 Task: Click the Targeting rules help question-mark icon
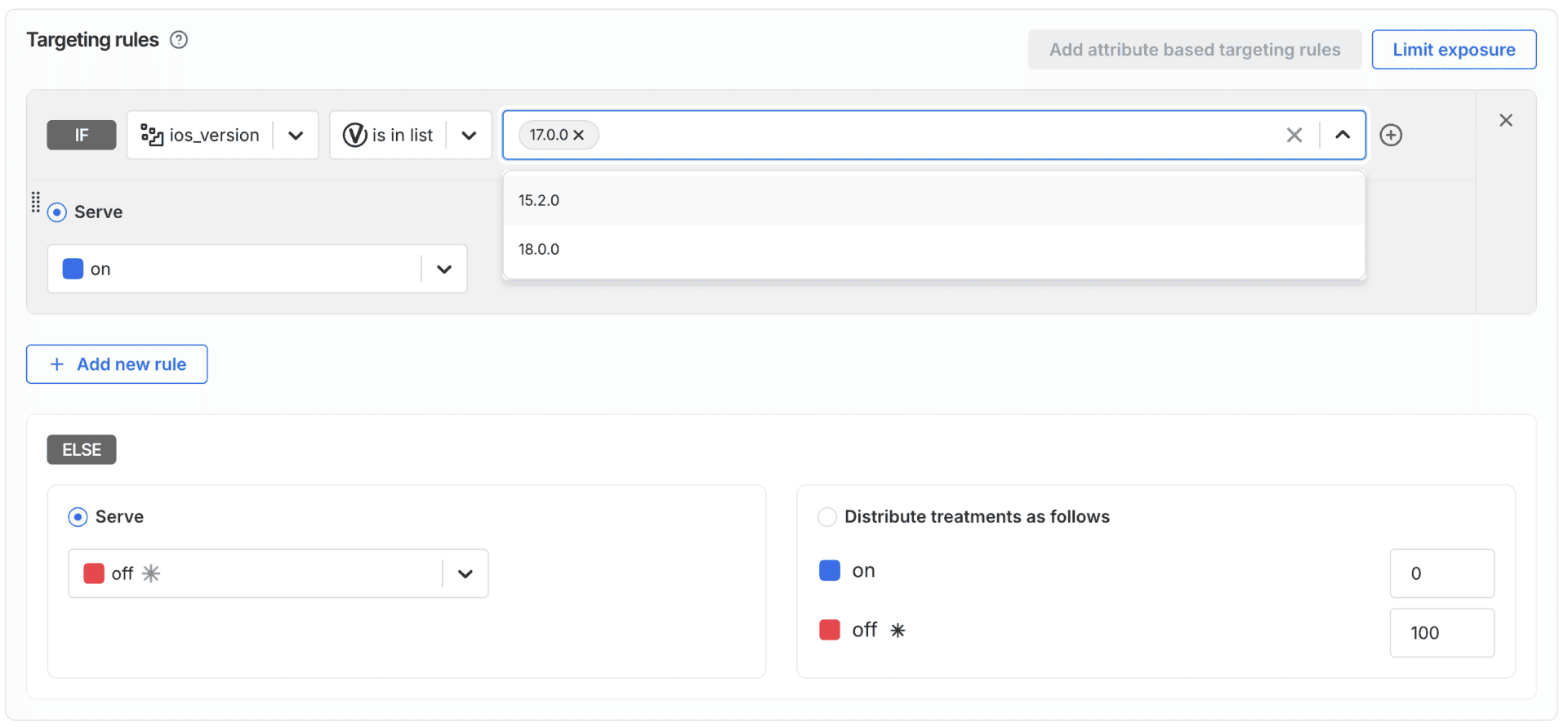click(179, 40)
